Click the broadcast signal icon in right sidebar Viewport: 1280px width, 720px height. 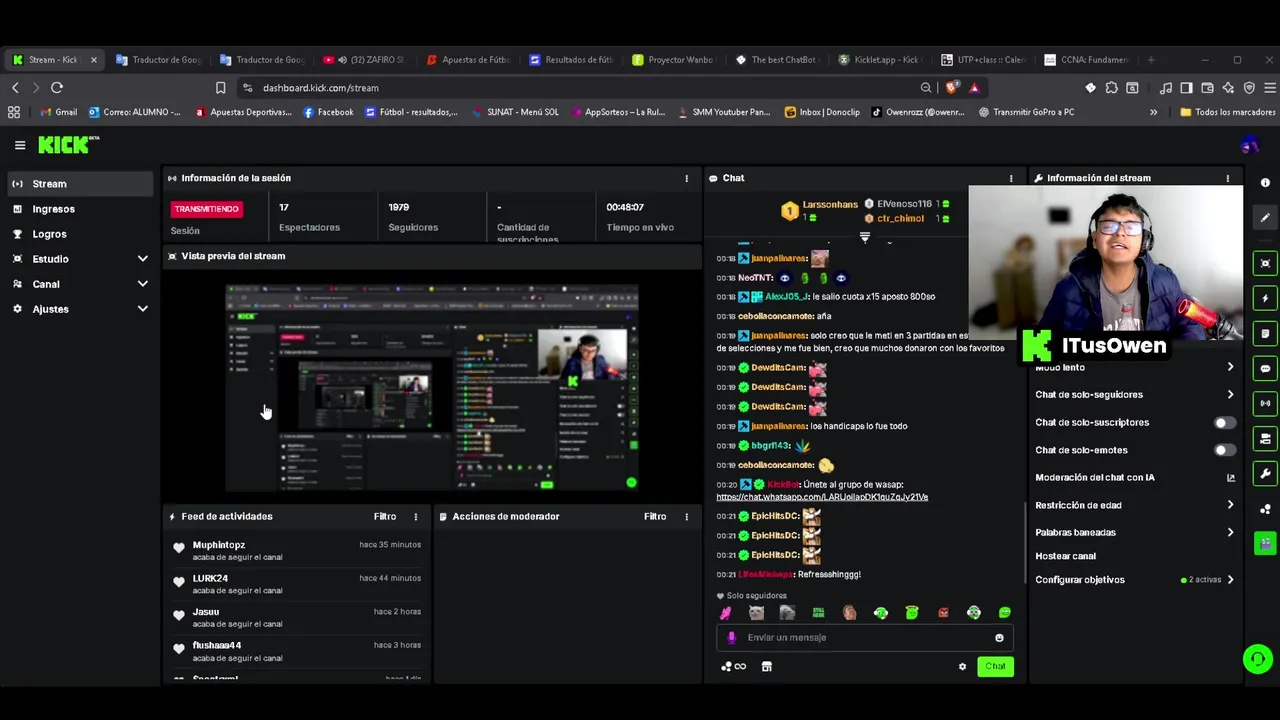tap(1265, 403)
